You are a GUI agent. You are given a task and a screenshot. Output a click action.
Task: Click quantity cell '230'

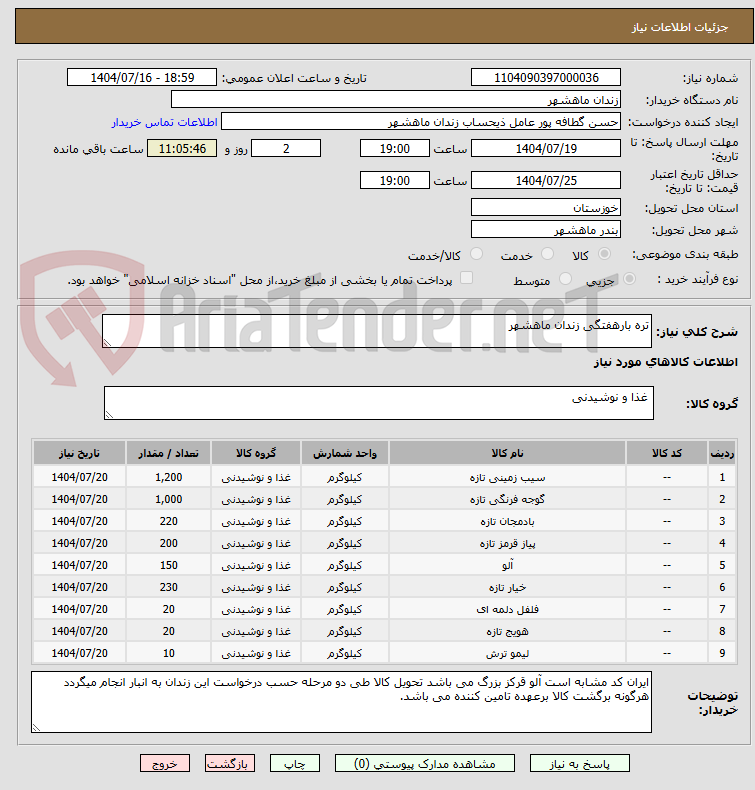(x=169, y=587)
